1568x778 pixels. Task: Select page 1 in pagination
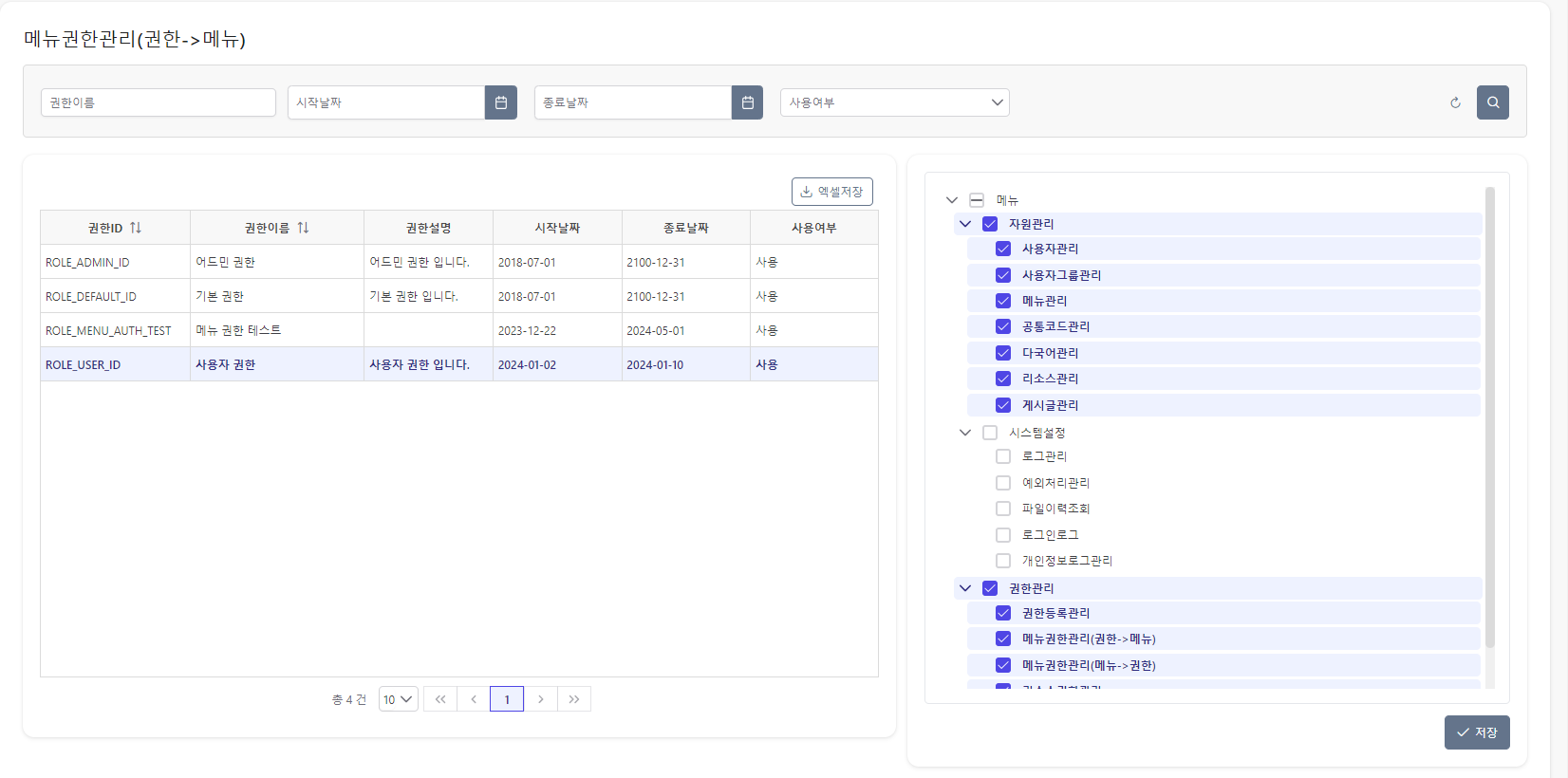click(507, 699)
